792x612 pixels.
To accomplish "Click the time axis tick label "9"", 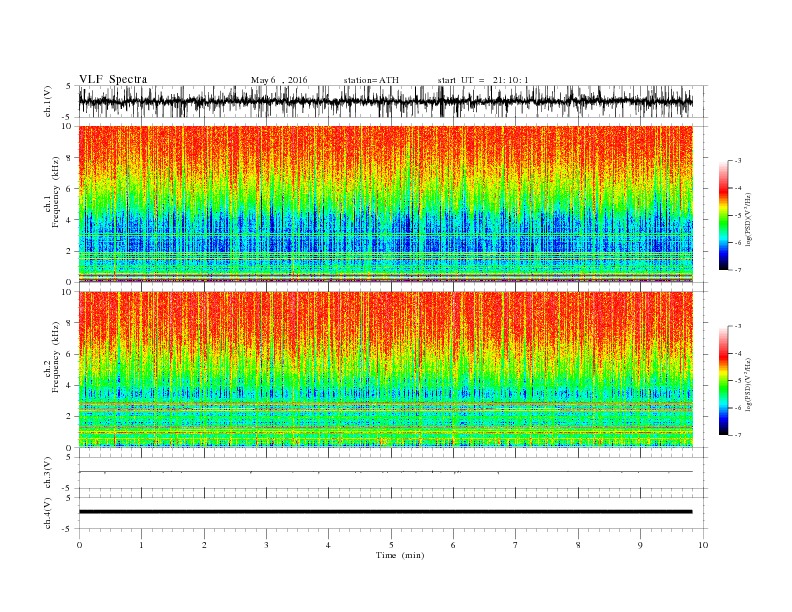I will 640,545.
